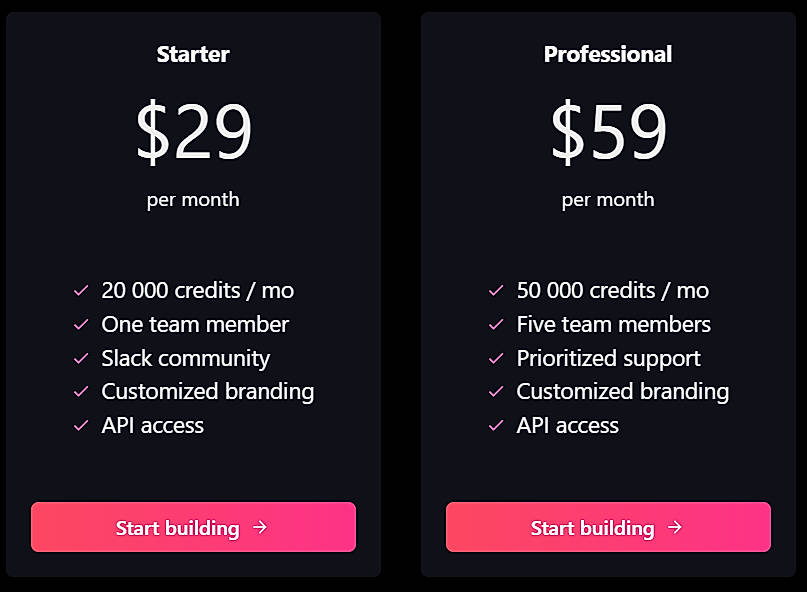Screen dimensions: 807x592
Task: Click the $59 price text
Action: [608, 130]
